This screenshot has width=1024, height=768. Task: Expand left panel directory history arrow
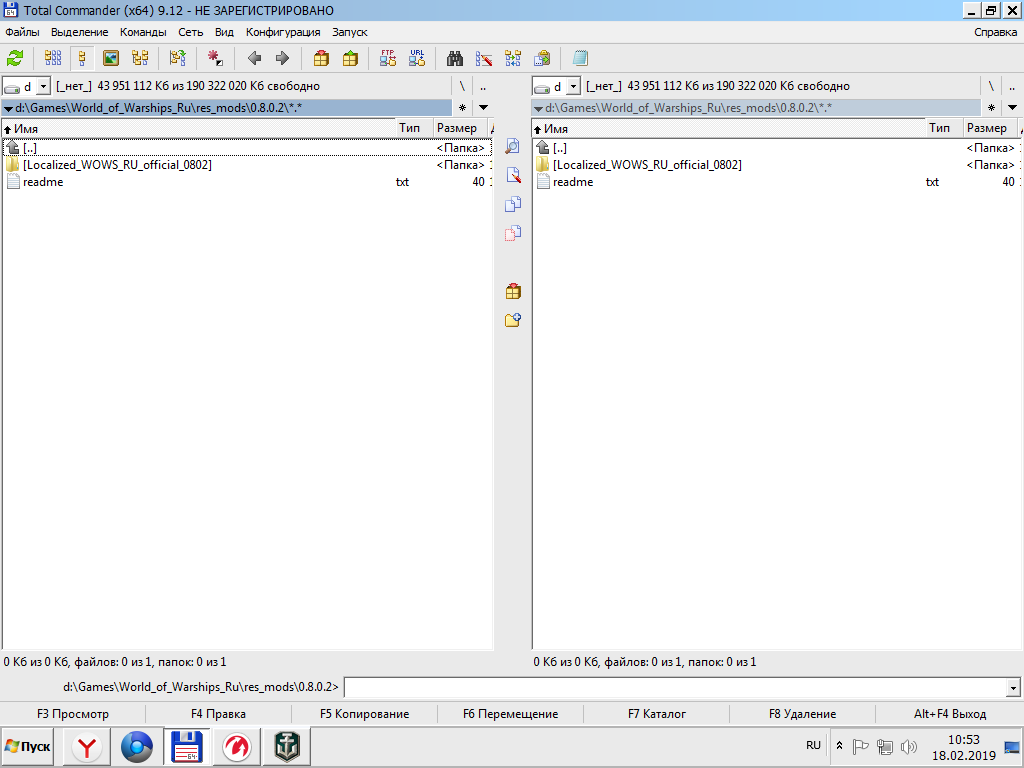pos(483,107)
